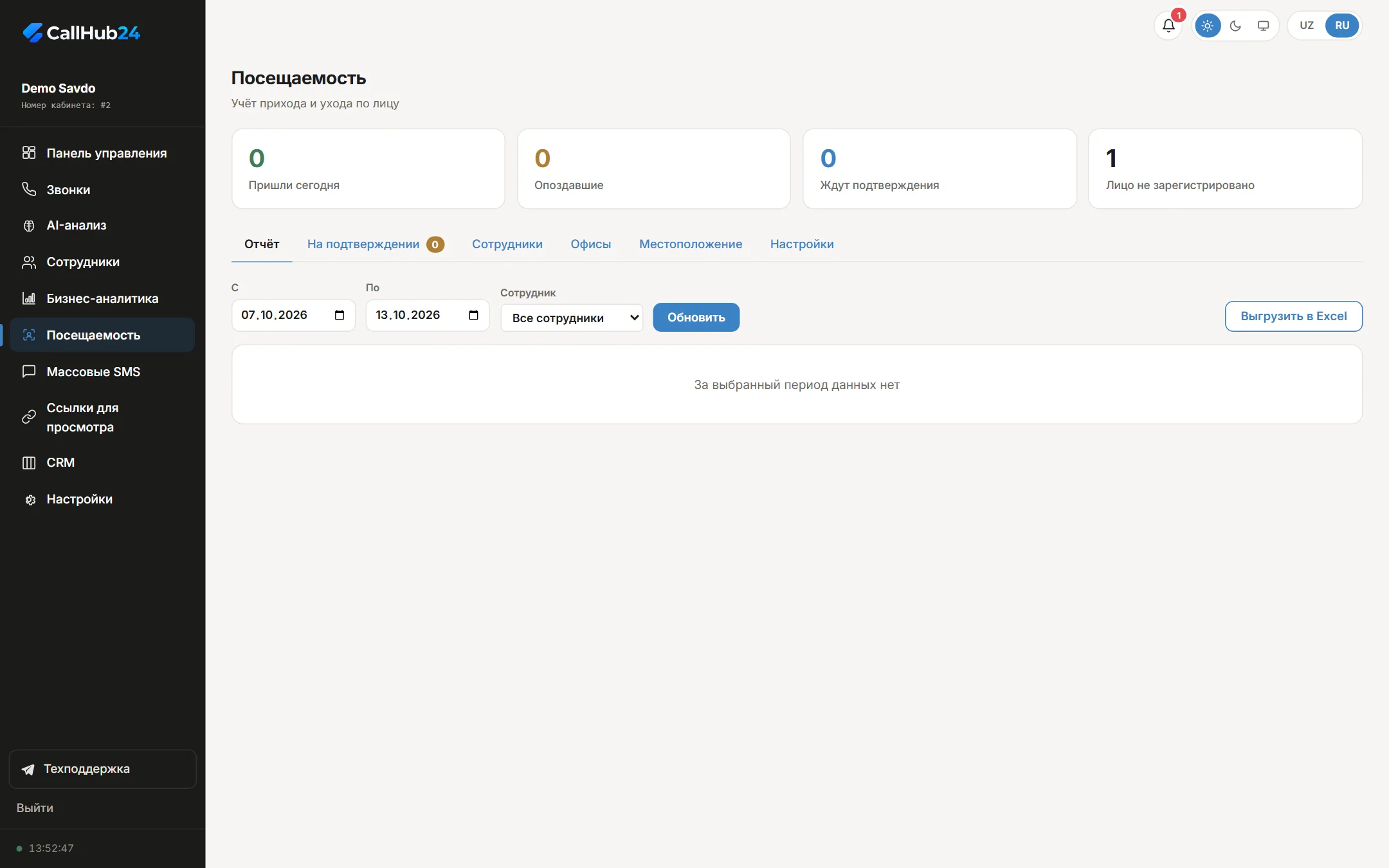The width and height of the screenshot is (1389, 868).
Task: Open AI-анализ icon in sidebar
Action: (x=29, y=226)
